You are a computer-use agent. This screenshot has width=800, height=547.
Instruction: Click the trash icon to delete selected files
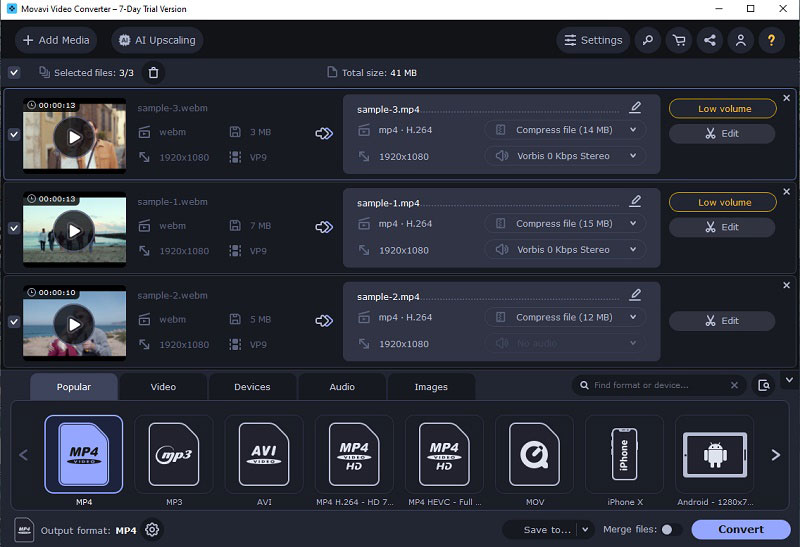pyautogui.click(x=153, y=73)
